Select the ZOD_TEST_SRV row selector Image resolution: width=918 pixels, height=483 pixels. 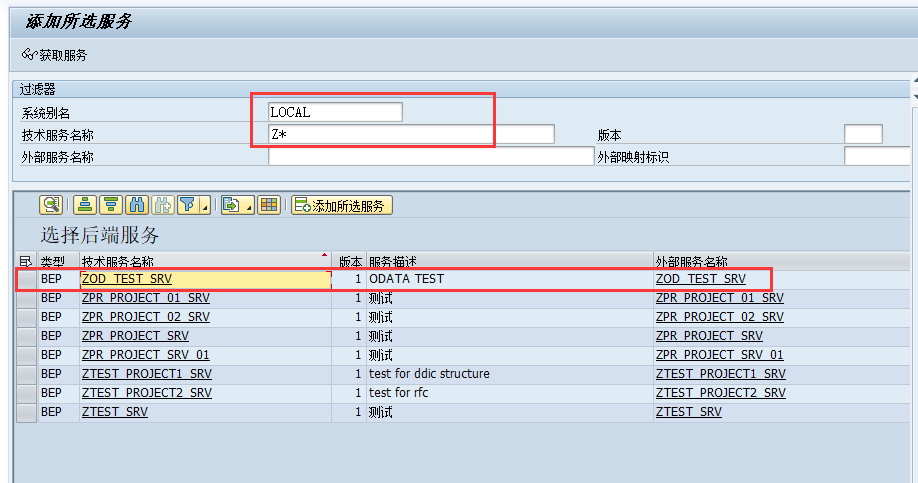[26, 279]
